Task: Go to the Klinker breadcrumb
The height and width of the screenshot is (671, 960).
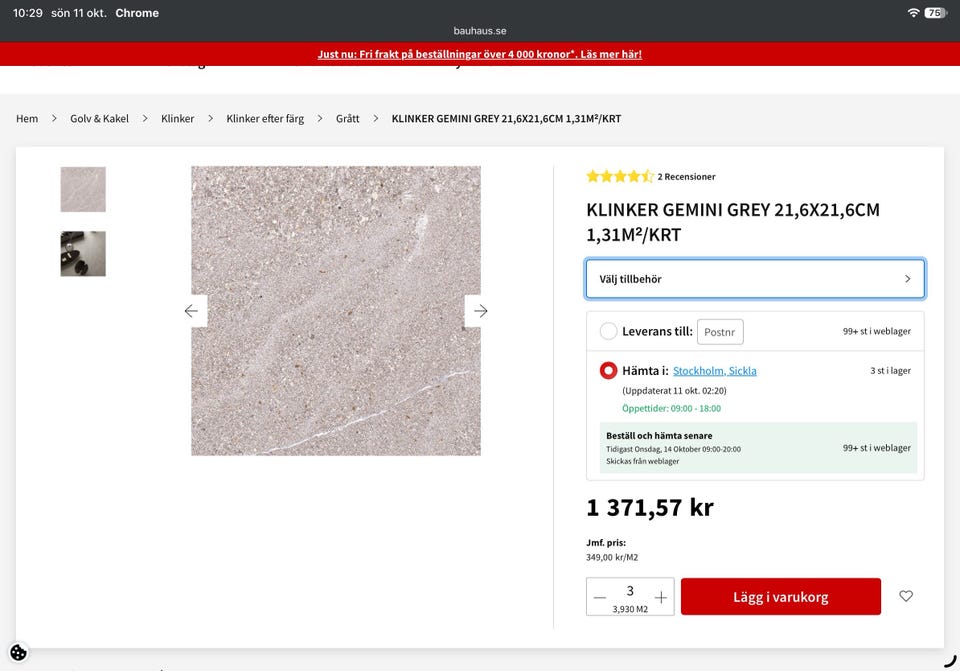Action: [x=178, y=118]
